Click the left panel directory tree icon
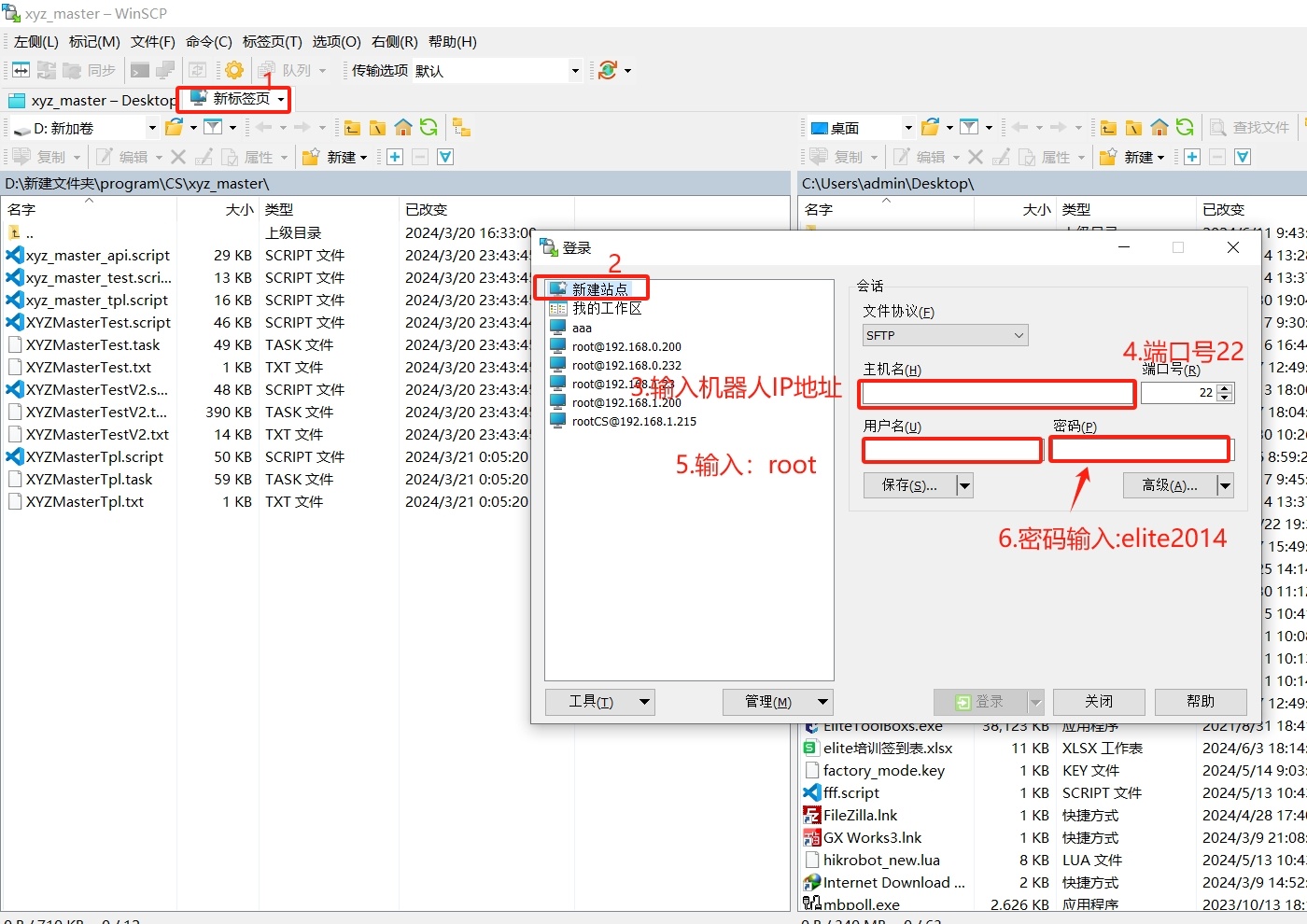Image resolution: width=1307 pixels, height=924 pixels. [461, 128]
